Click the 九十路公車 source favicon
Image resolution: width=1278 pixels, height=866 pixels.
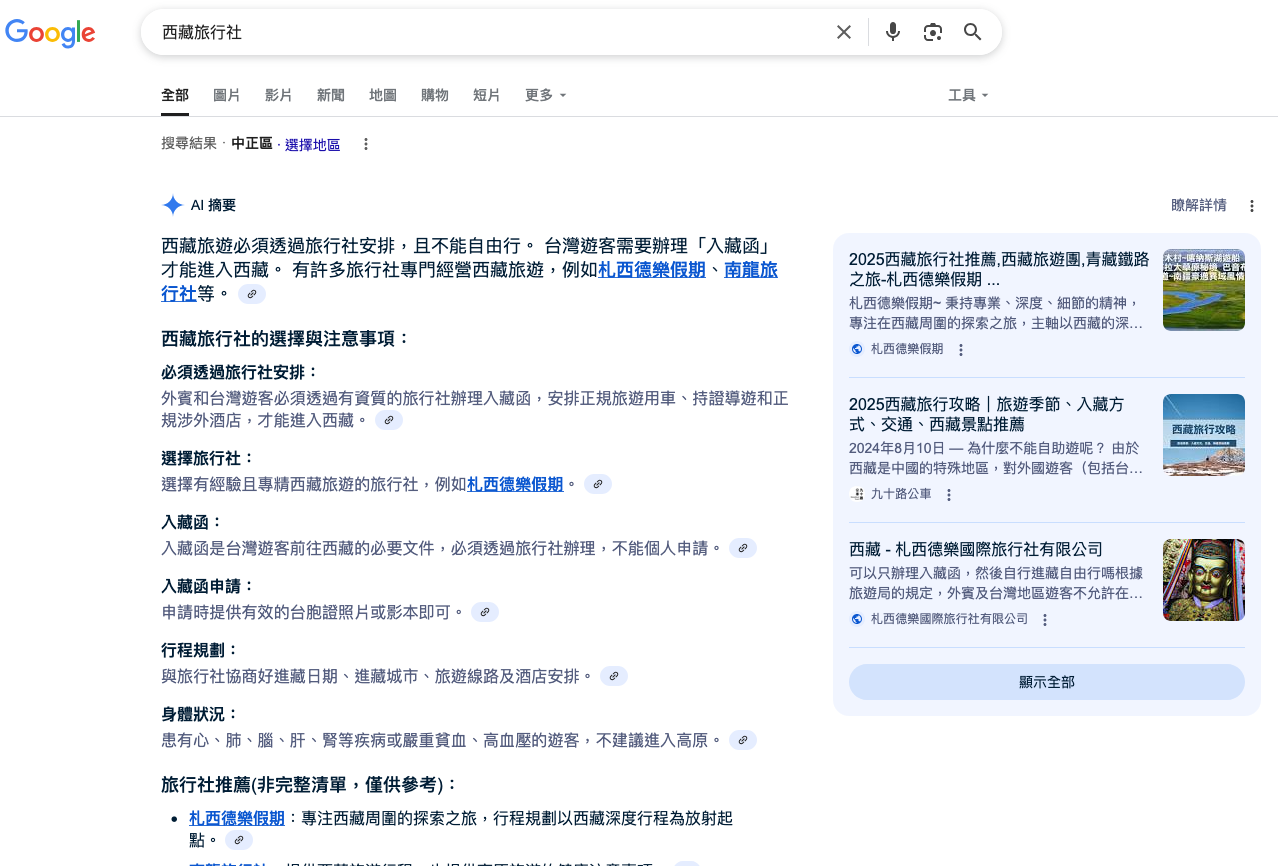(x=857, y=494)
